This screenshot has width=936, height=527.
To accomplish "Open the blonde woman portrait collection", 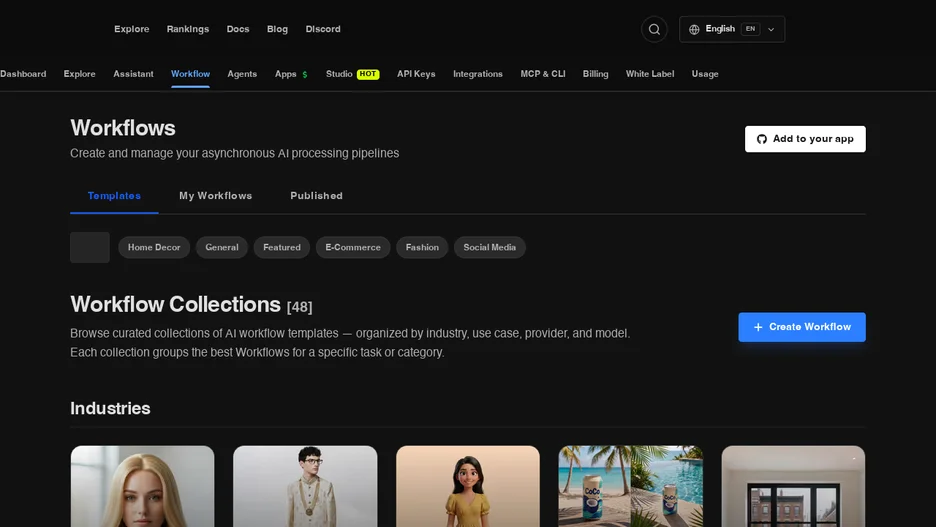I will pyautogui.click(x=143, y=486).
